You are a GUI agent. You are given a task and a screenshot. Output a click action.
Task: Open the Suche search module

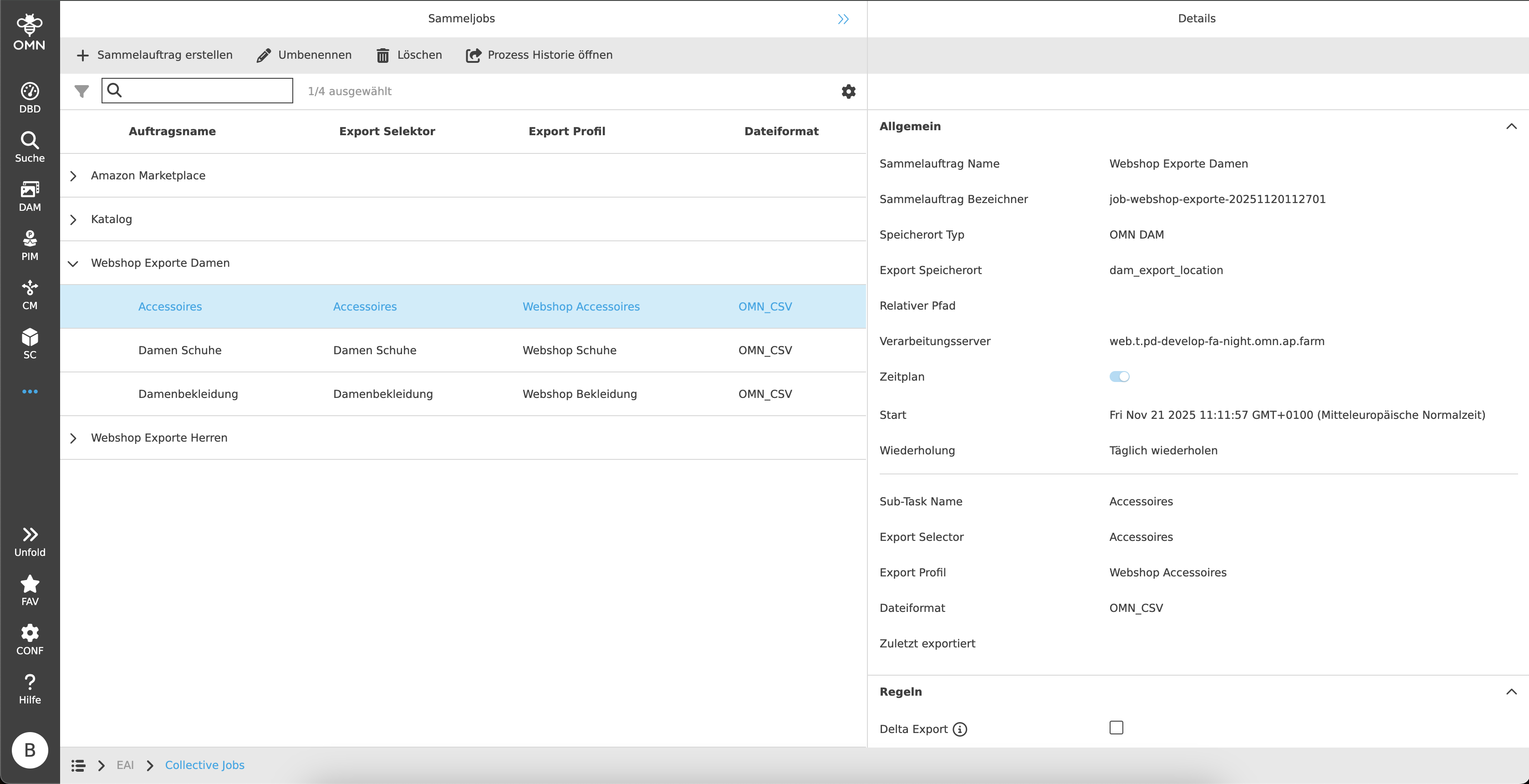(29, 147)
